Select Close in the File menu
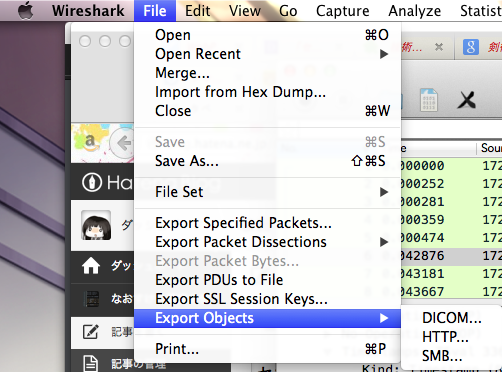This screenshot has width=502, height=372. click(x=267, y=111)
